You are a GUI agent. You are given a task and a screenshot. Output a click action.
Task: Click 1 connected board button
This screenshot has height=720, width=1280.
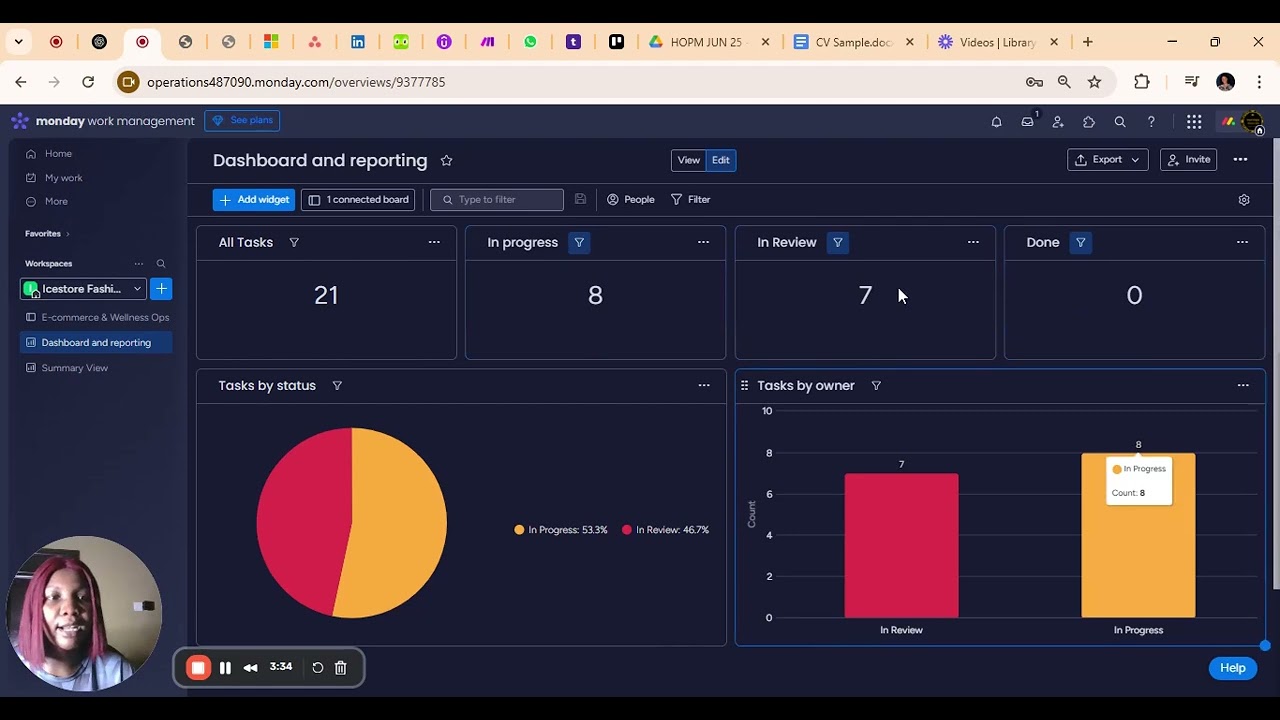pos(358,200)
